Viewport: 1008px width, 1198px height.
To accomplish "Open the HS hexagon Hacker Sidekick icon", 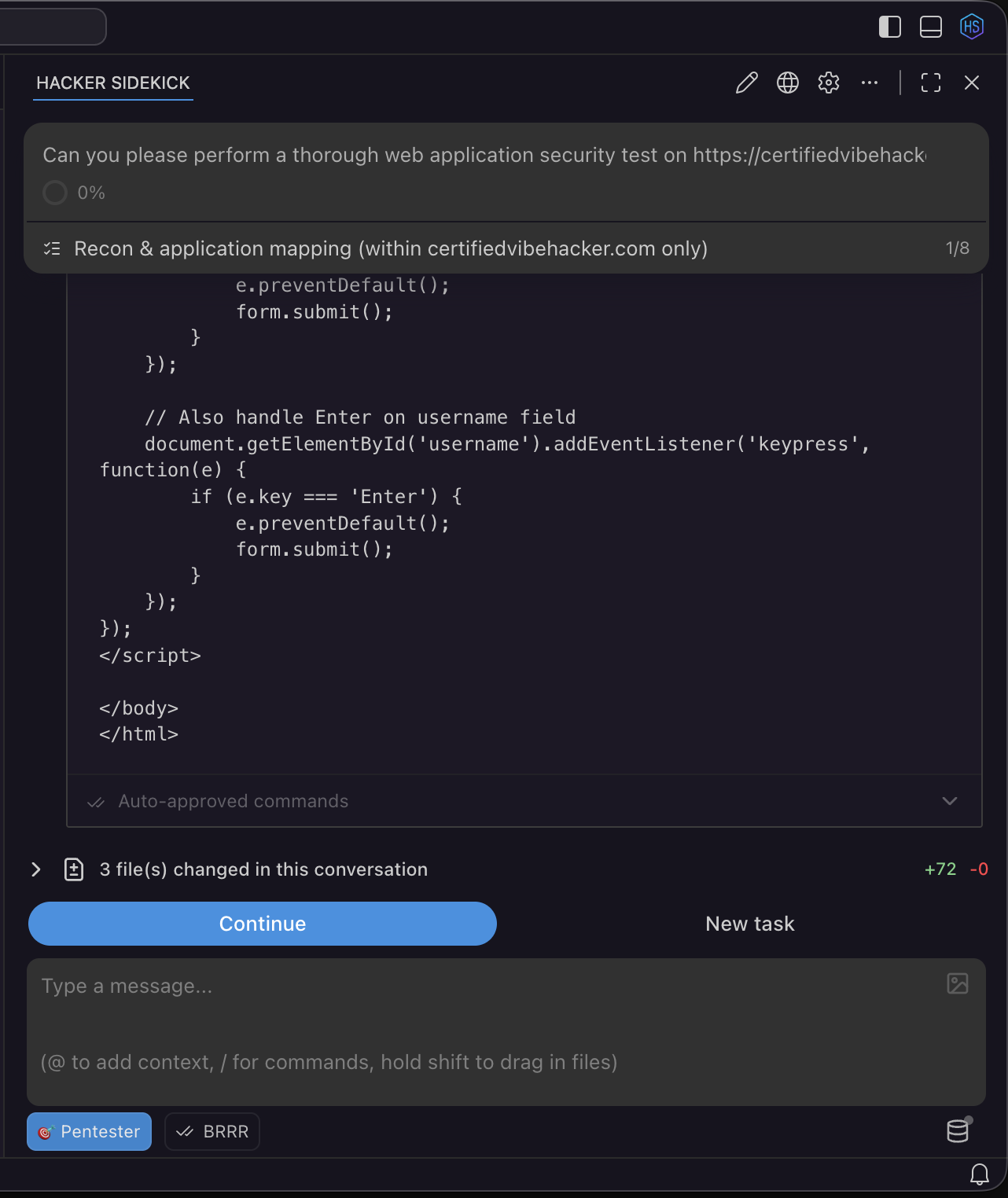I will (x=972, y=27).
